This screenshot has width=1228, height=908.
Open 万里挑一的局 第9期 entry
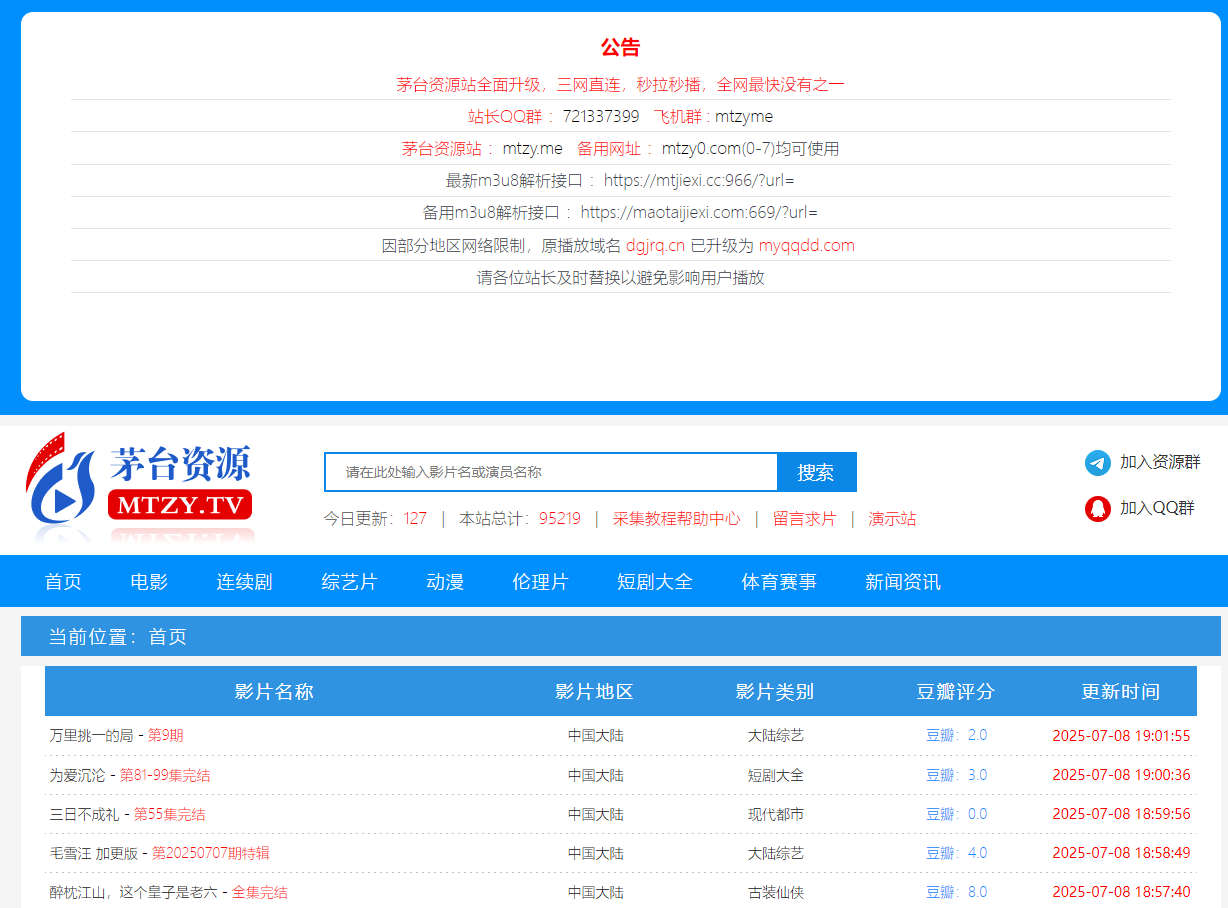coord(116,736)
